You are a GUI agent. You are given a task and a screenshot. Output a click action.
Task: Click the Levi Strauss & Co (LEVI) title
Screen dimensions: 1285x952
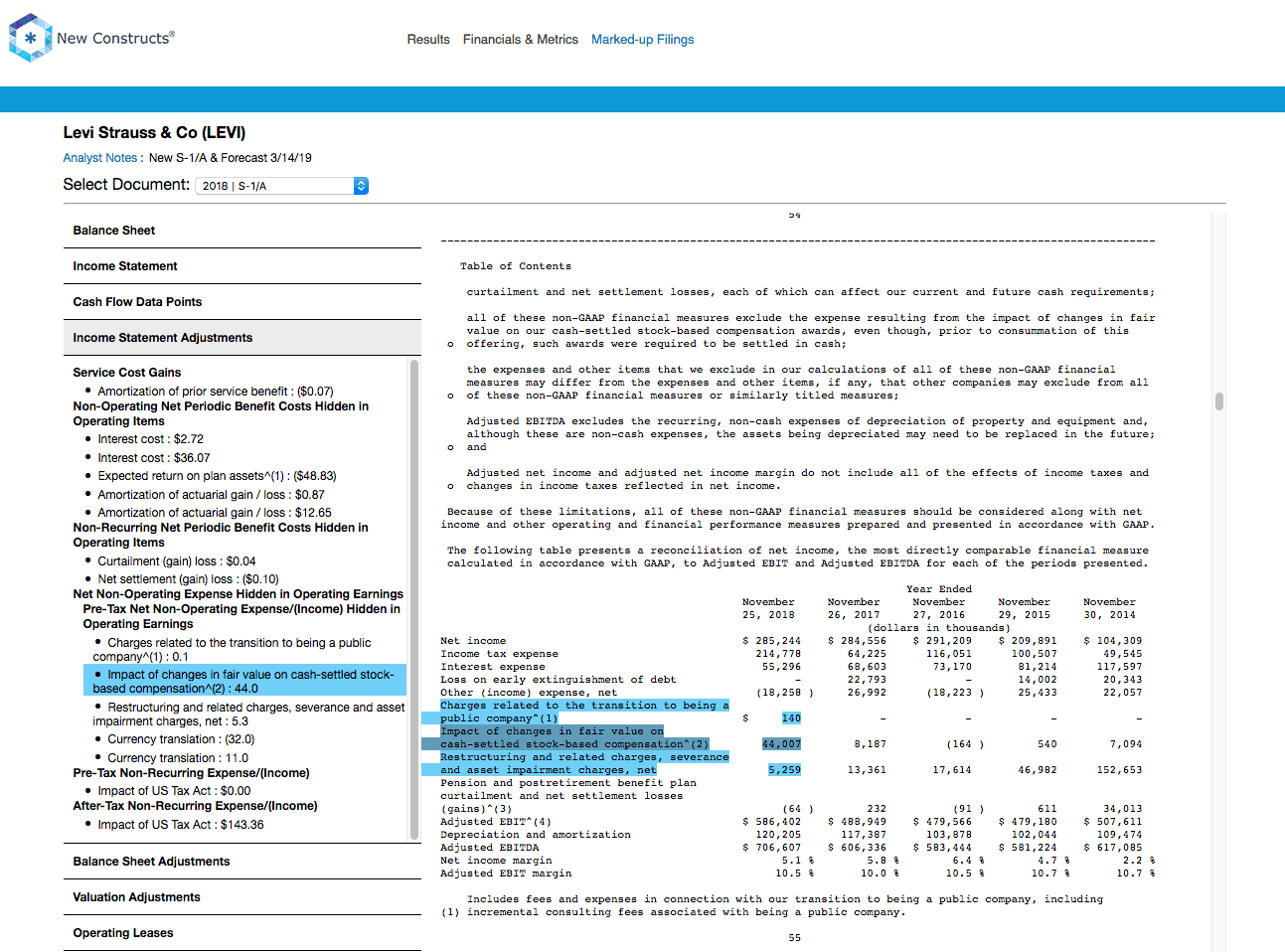pyautogui.click(x=154, y=132)
